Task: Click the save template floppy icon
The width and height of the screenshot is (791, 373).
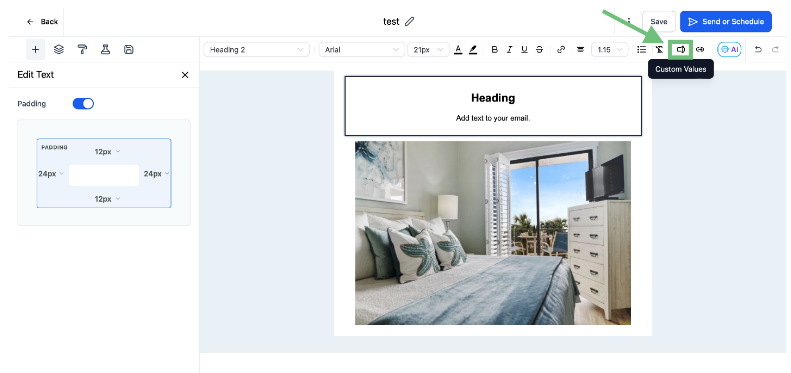Action: (129, 49)
